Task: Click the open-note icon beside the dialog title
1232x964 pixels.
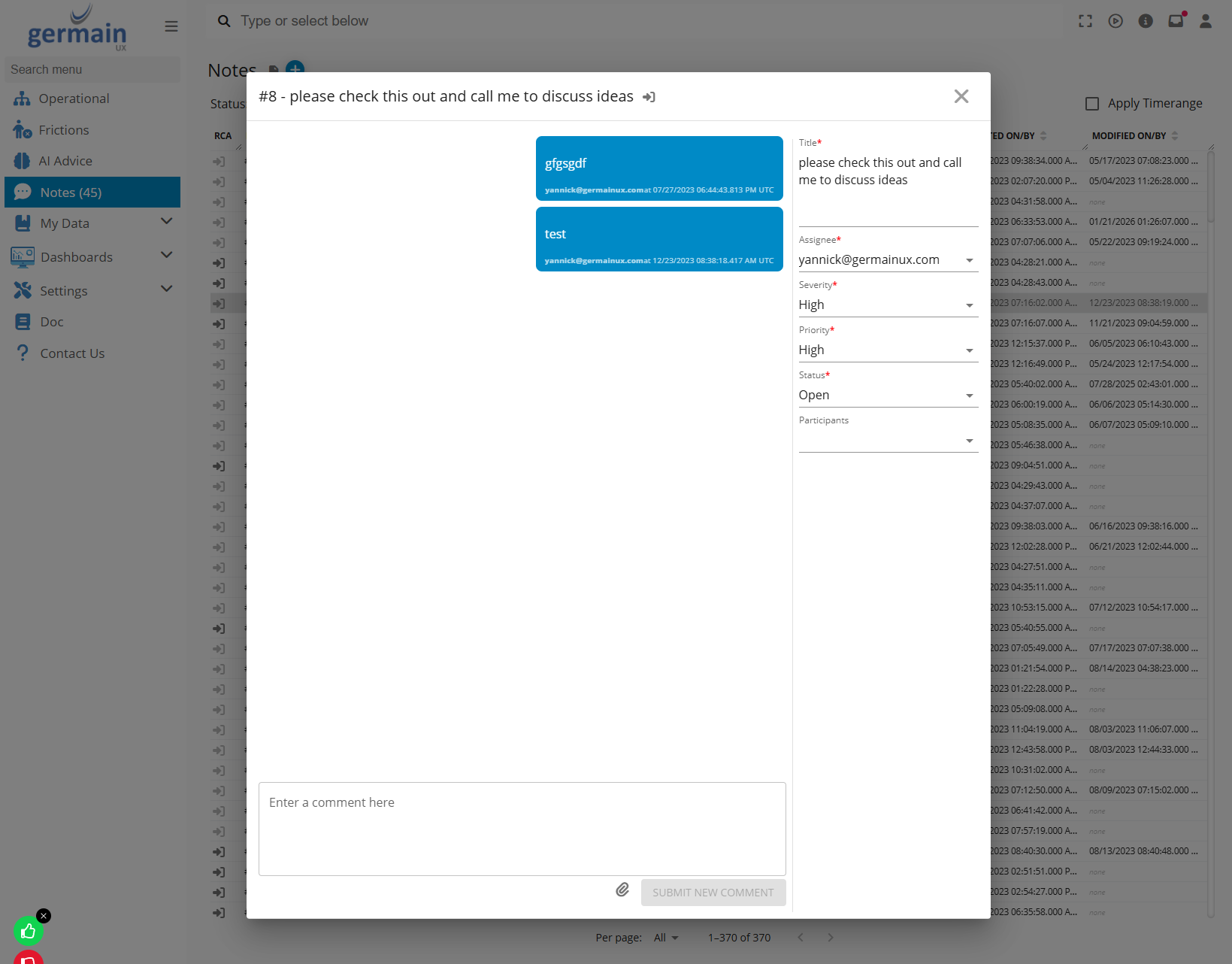Action: (x=649, y=97)
